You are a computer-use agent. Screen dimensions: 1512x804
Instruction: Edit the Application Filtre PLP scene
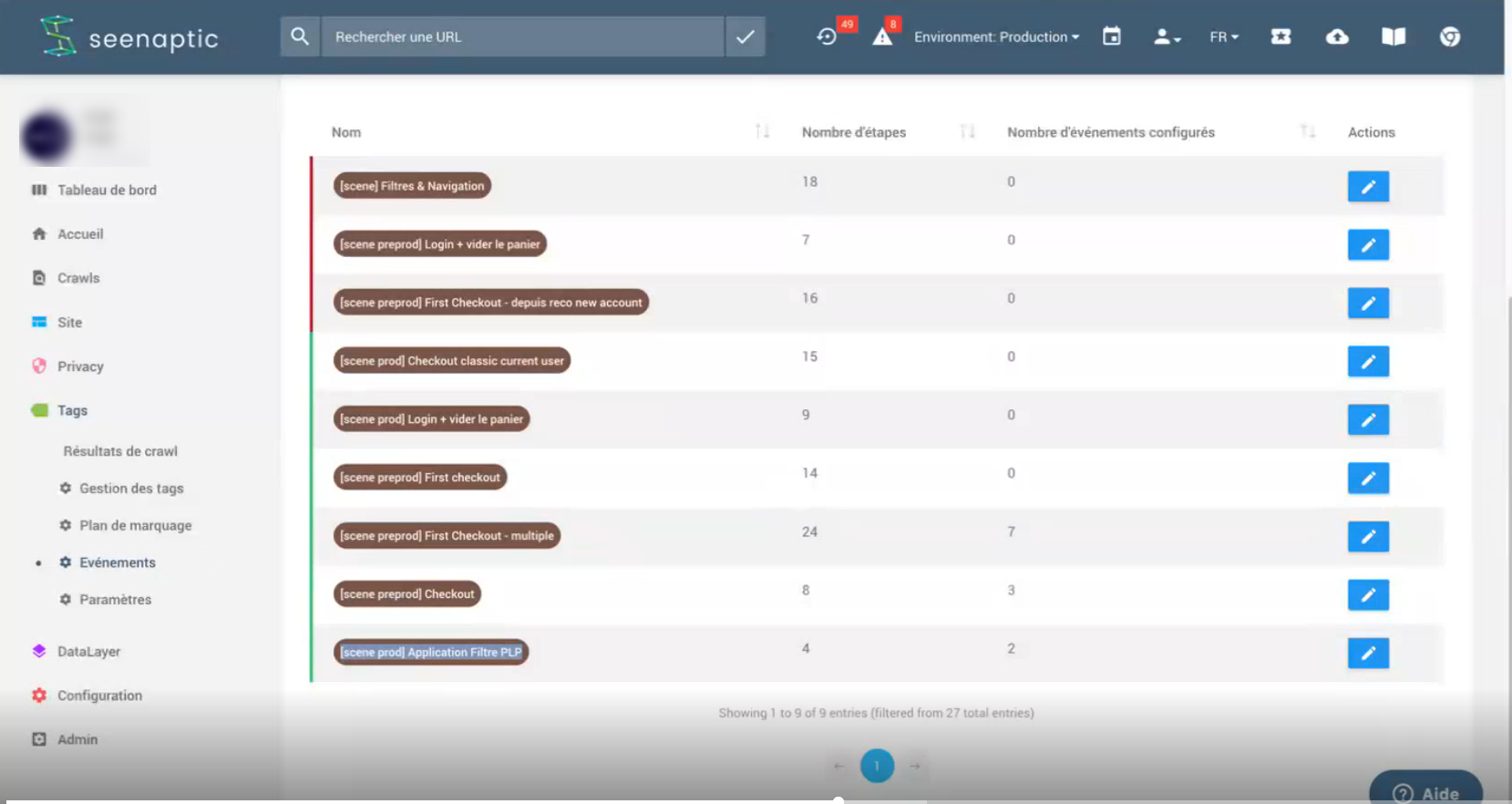point(1367,653)
